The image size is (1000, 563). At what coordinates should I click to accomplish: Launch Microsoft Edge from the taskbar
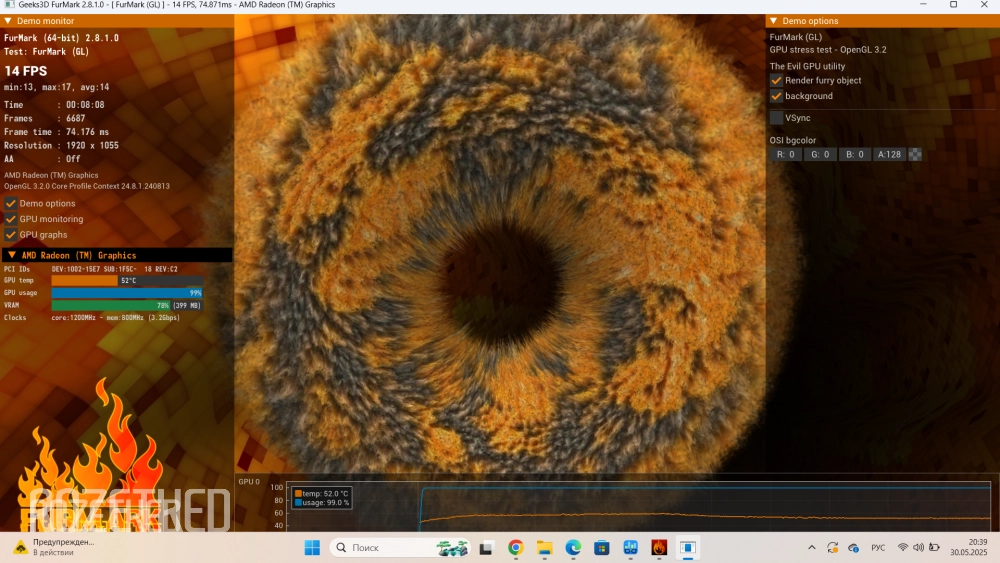[x=574, y=548]
